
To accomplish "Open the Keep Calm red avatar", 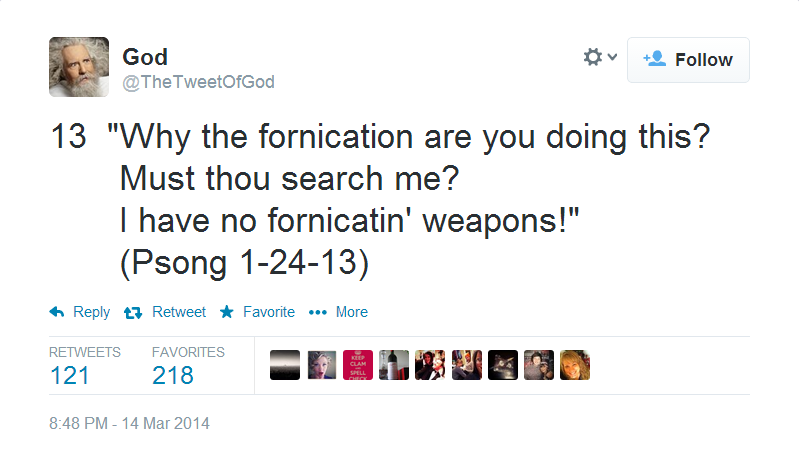I will pyautogui.click(x=358, y=365).
